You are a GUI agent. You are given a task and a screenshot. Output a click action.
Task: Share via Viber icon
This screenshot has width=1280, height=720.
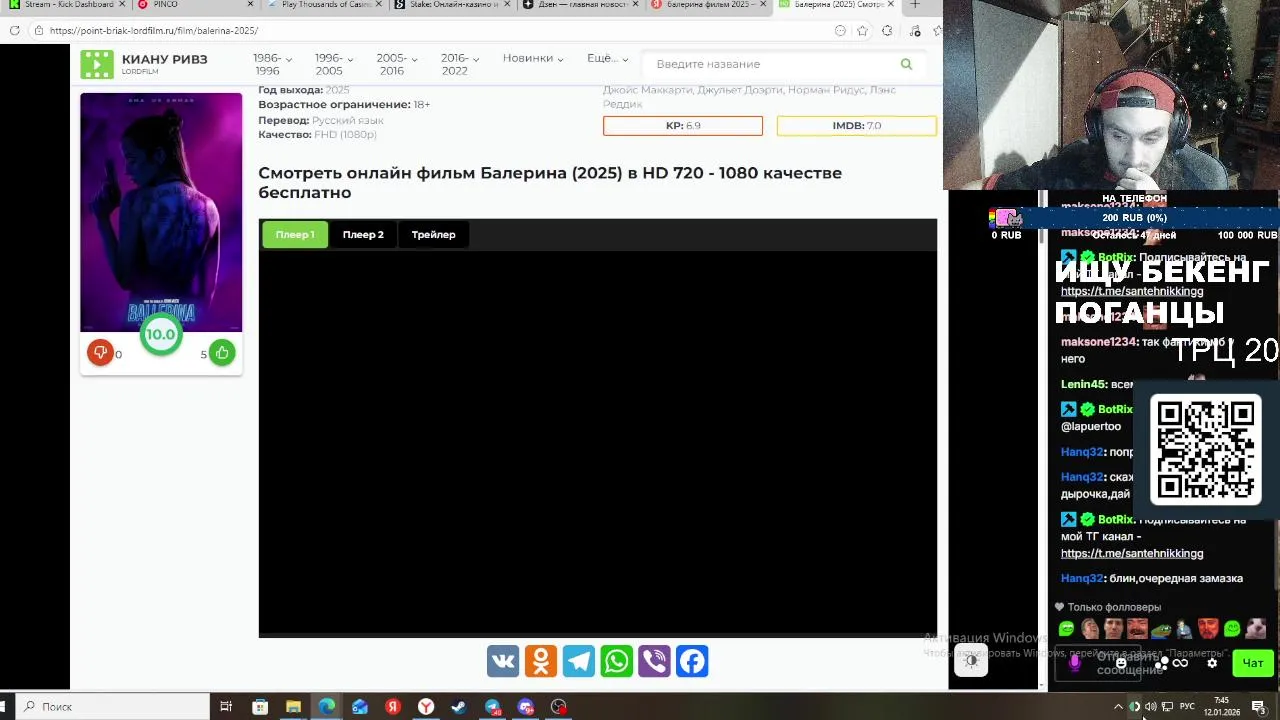tap(655, 661)
